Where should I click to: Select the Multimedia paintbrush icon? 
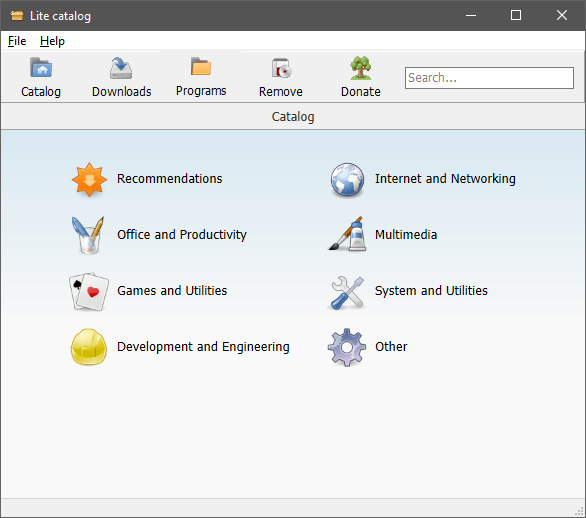(347, 234)
